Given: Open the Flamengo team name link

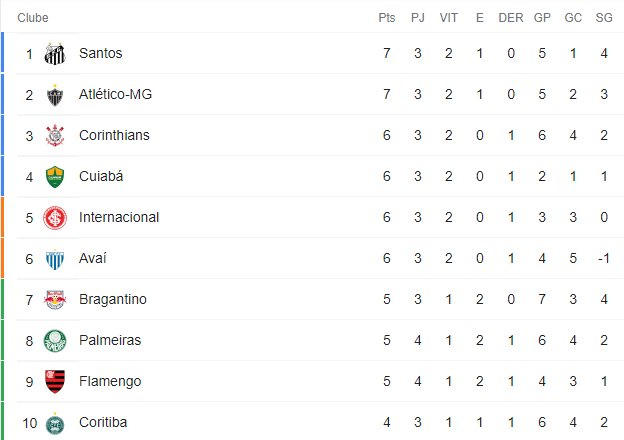Looking at the screenshot, I should point(110,381).
